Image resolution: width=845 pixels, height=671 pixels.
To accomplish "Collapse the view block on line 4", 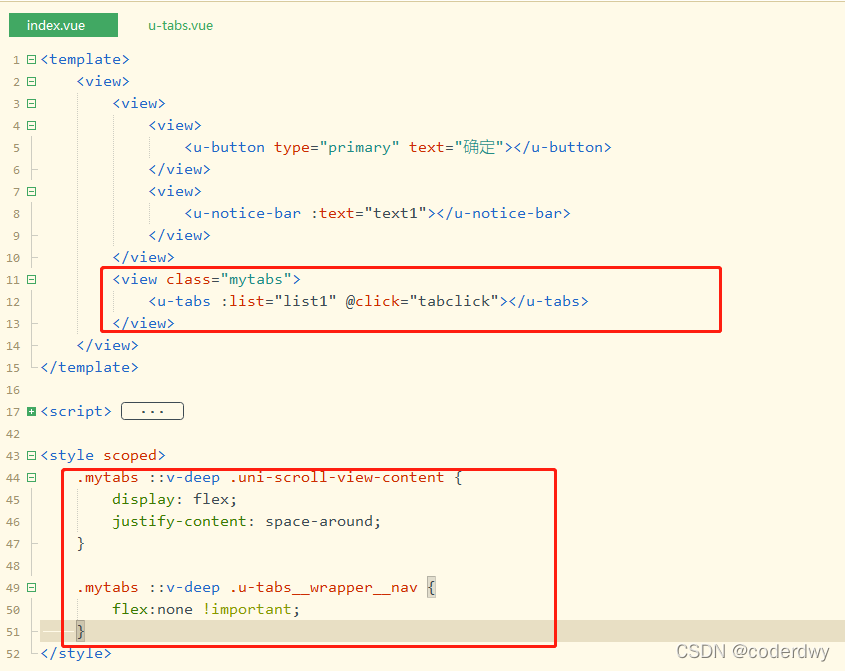I will [x=32, y=126].
